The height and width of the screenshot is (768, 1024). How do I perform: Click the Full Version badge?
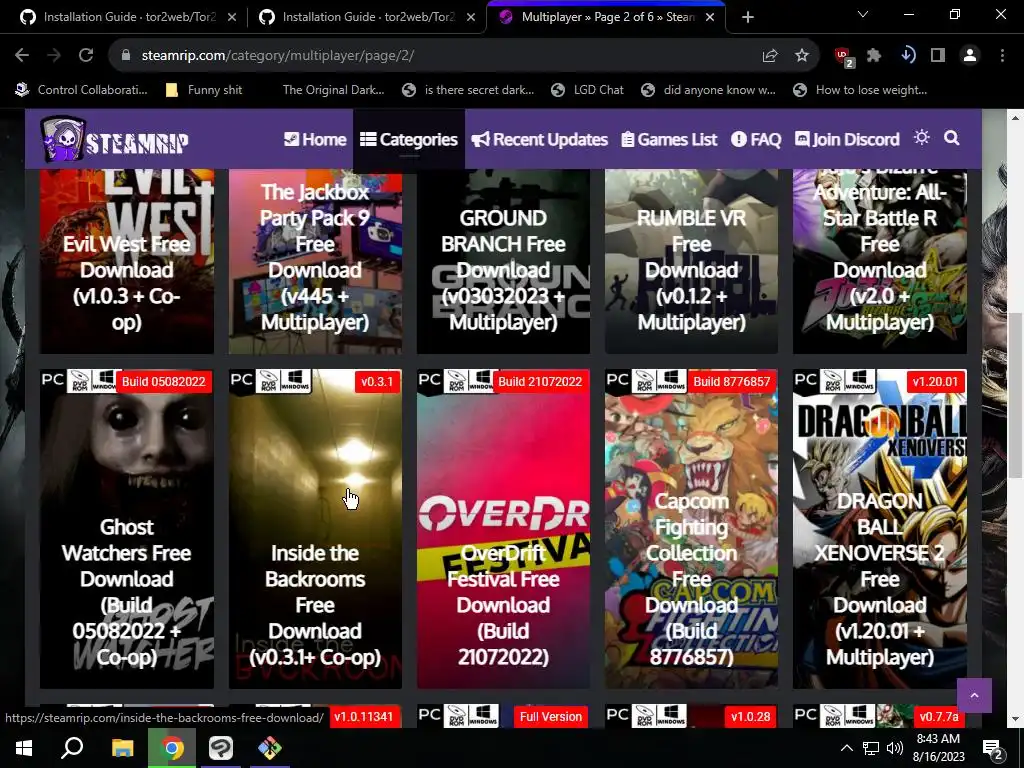point(551,716)
